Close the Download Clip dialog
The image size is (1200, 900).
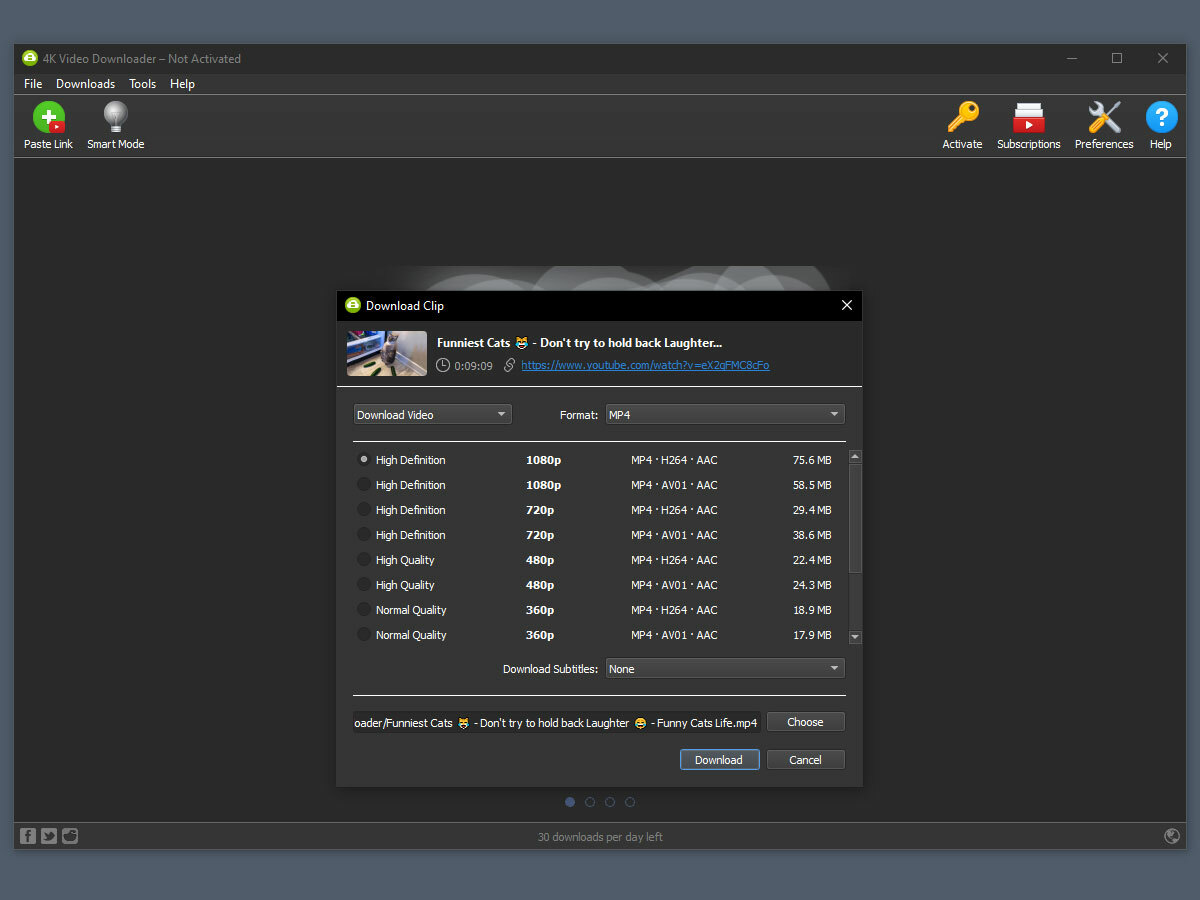click(x=847, y=305)
